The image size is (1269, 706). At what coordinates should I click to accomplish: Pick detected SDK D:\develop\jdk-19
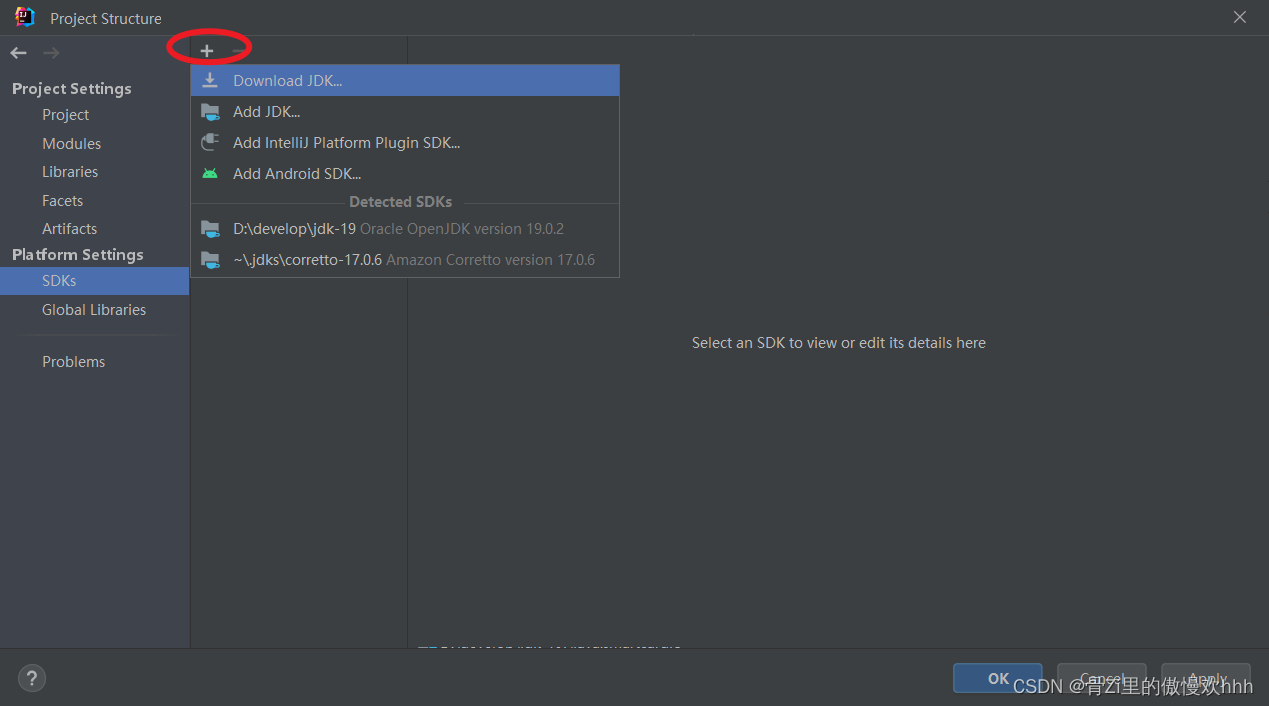pyautogui.click(x=405, y=229)
